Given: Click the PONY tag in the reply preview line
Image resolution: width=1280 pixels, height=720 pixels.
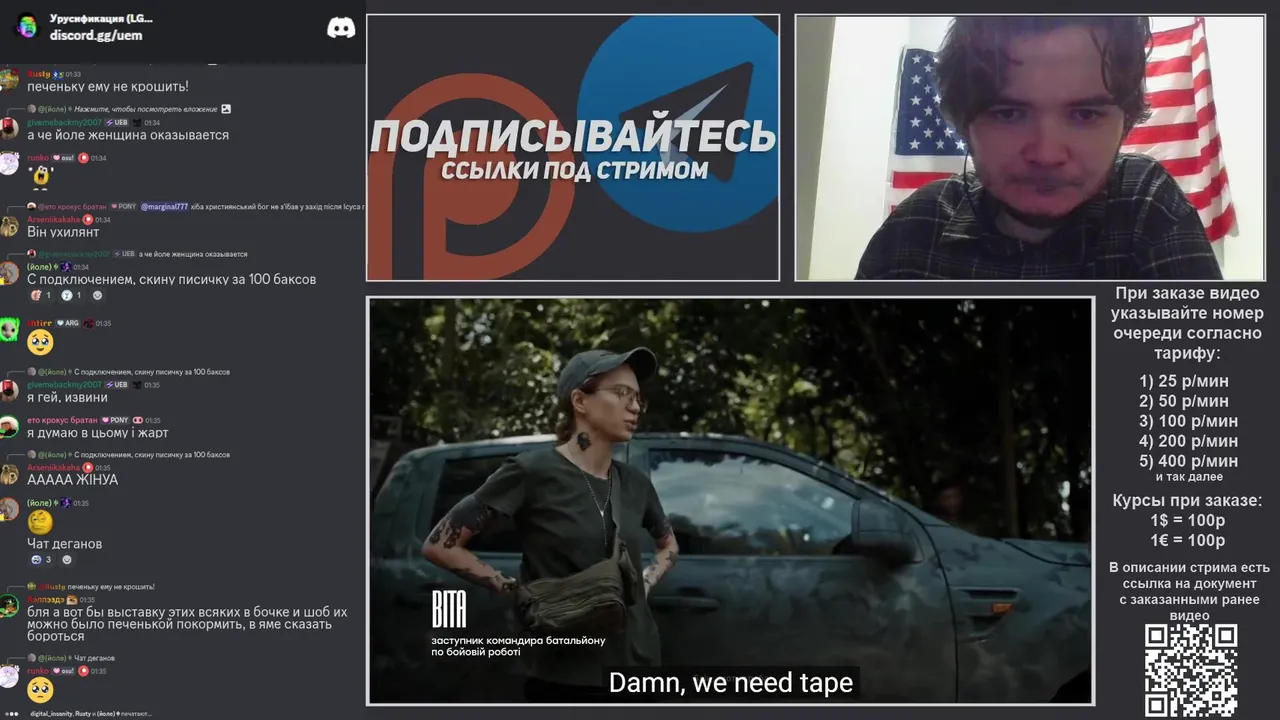Looking at the screenshot, I should pyautogui.click(x=124, y=207).
